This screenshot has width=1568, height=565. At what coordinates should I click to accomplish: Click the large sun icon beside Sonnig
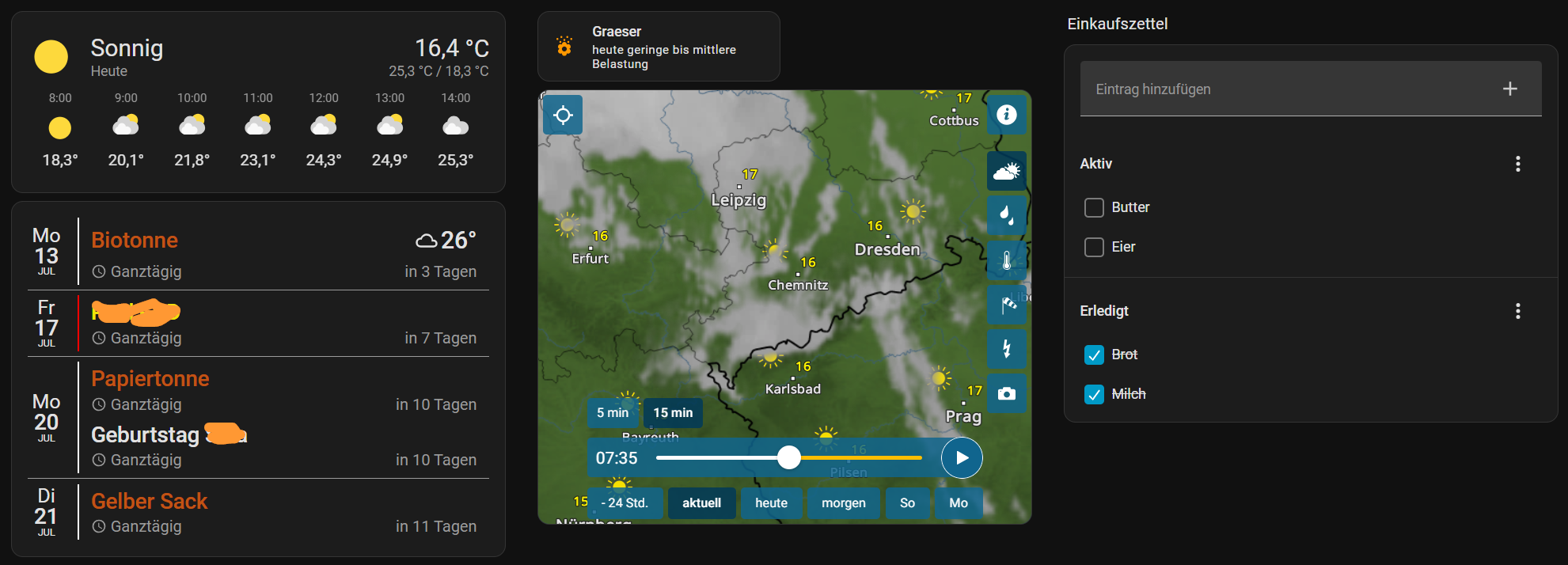tap(51, 57)
